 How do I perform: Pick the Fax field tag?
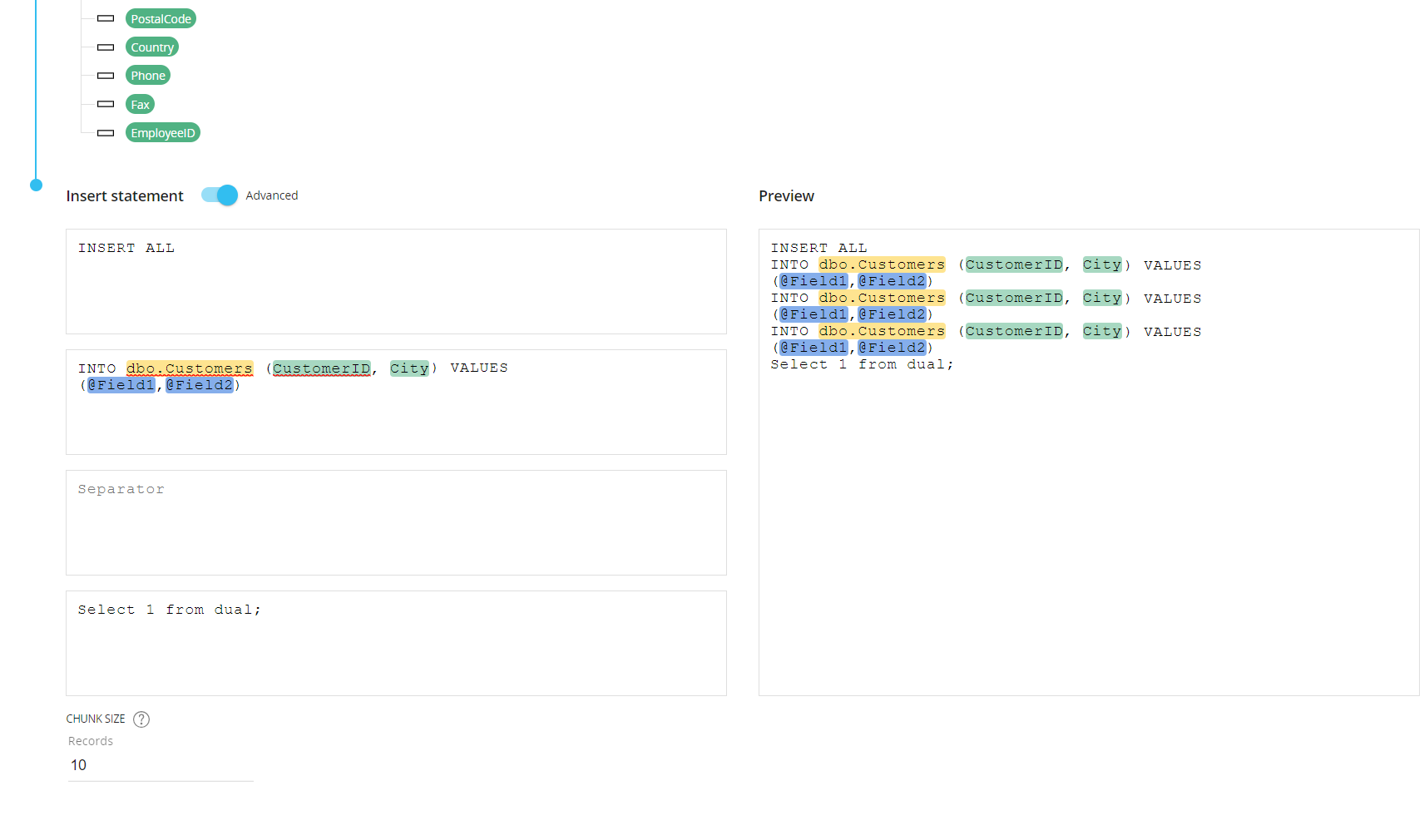click(140, 104)
